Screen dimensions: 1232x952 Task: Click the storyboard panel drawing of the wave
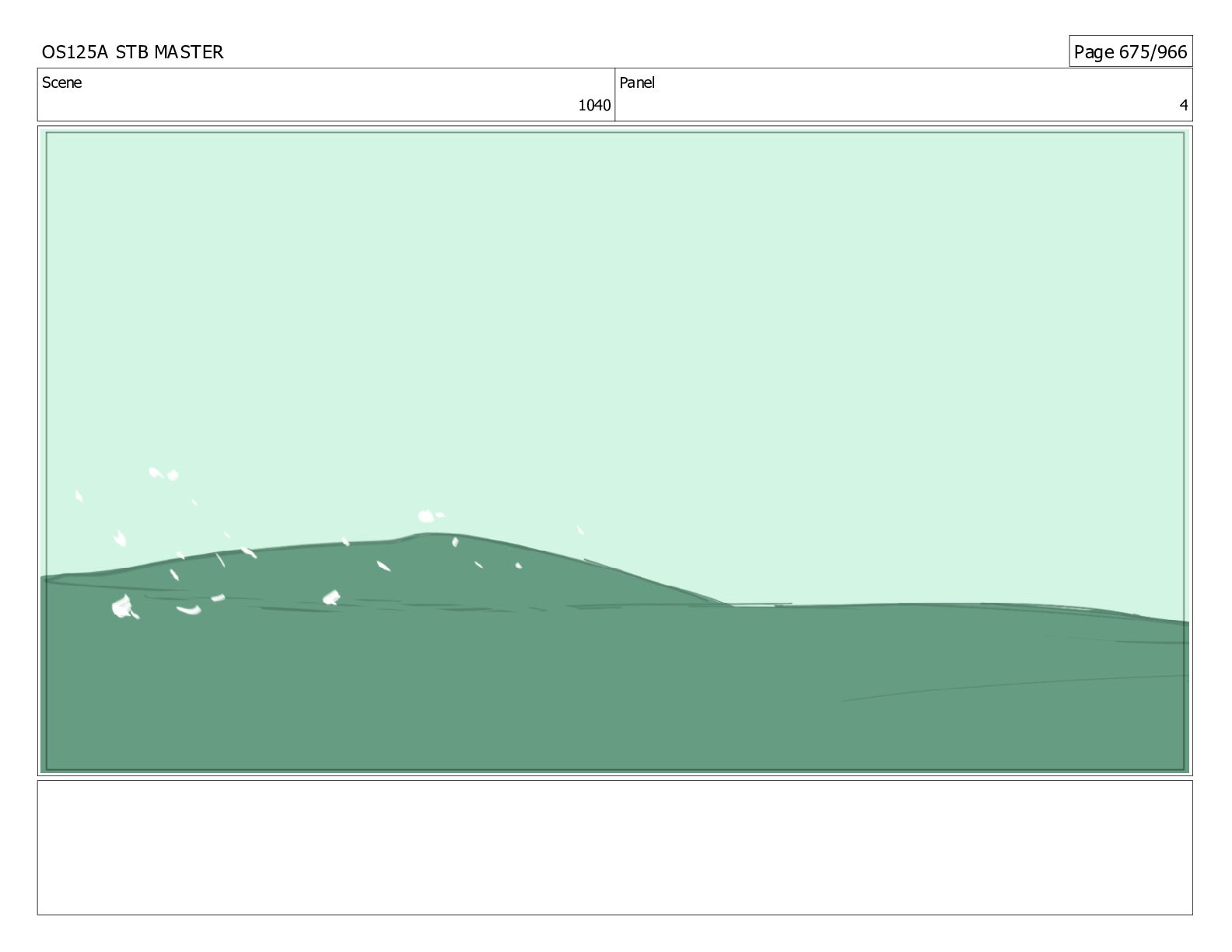click(614, 450)
